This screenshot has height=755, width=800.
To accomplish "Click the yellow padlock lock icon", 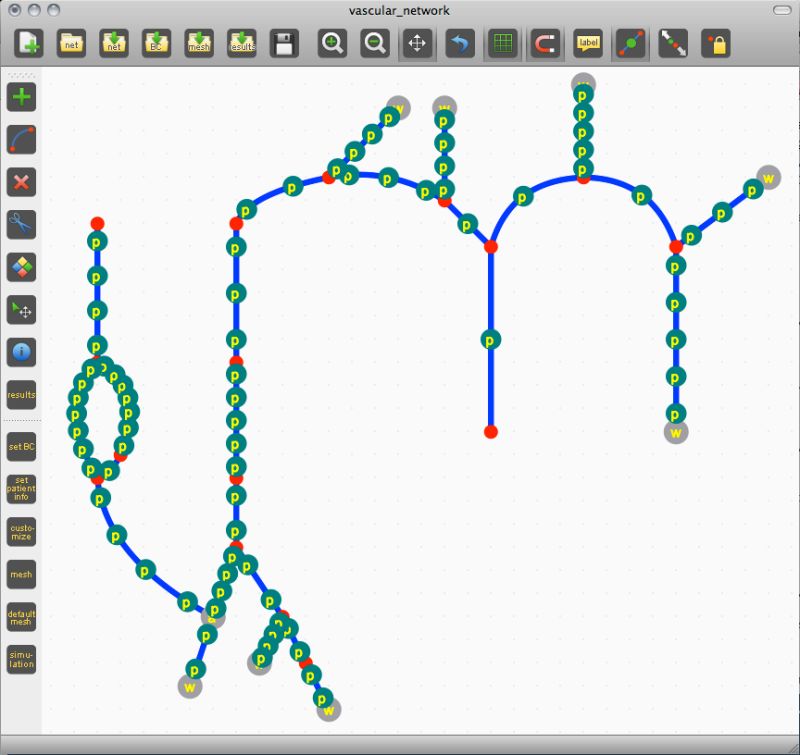I will (716, 43).
